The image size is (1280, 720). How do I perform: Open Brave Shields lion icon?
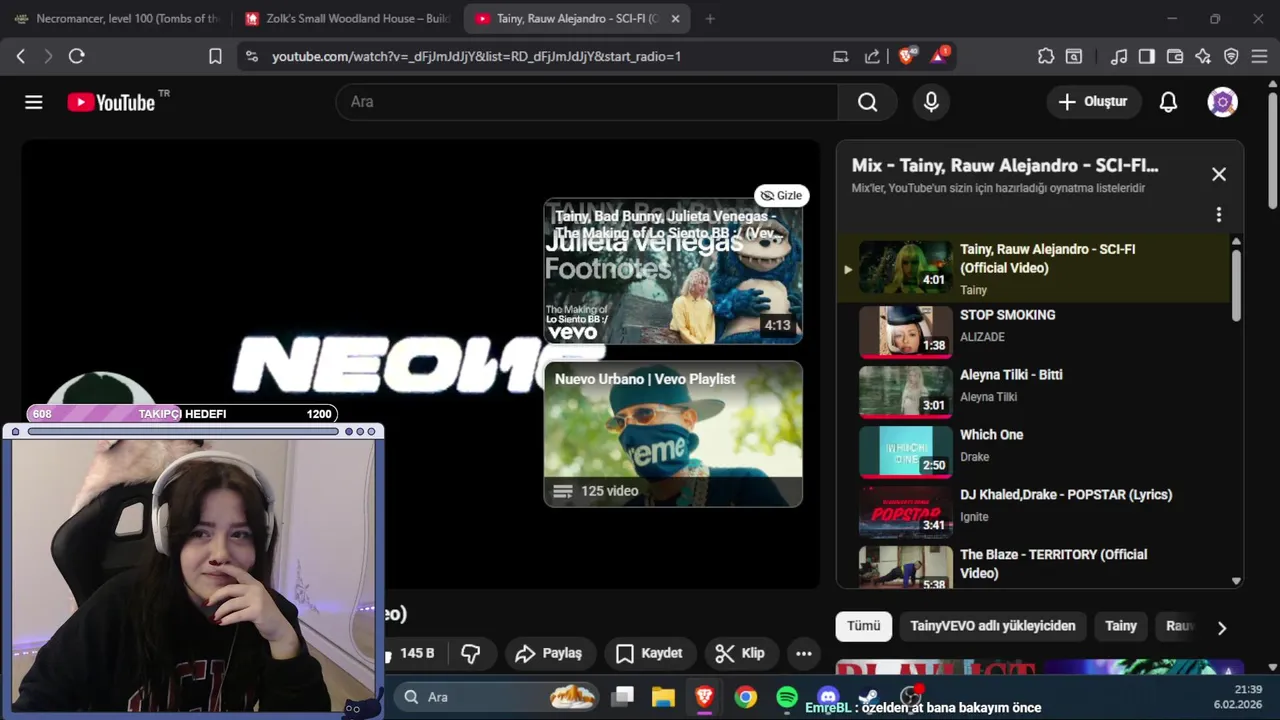(x=907, y=56)
